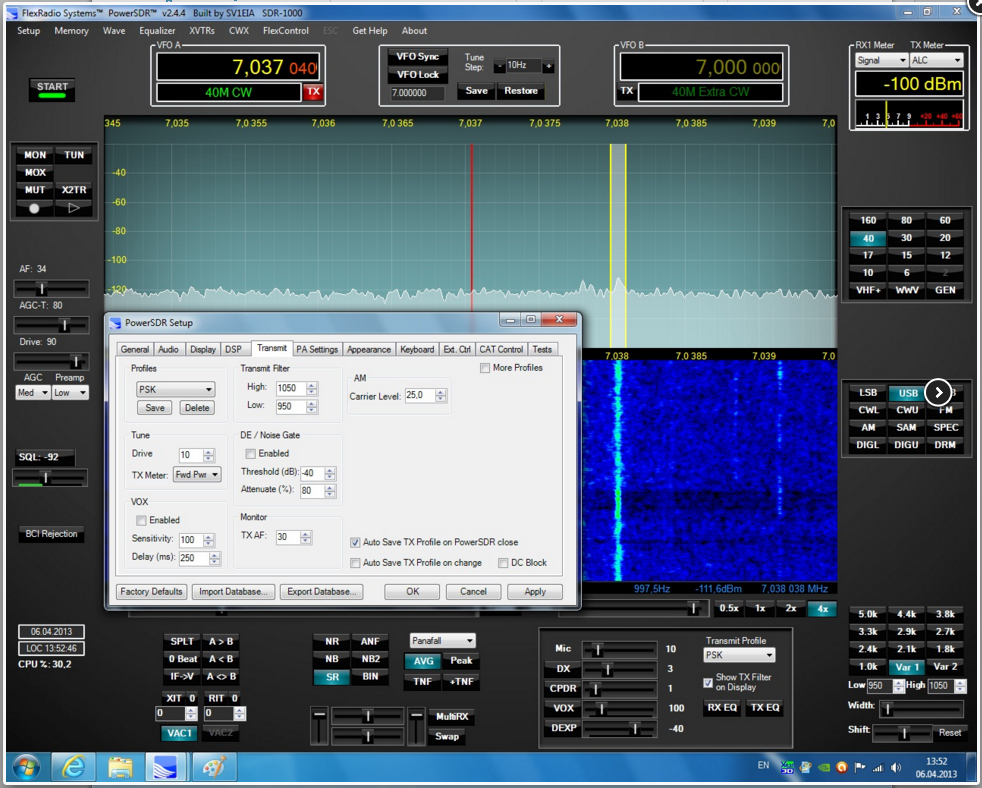
Task: Adjust the Mic level slider
Action: click(597, 649)
